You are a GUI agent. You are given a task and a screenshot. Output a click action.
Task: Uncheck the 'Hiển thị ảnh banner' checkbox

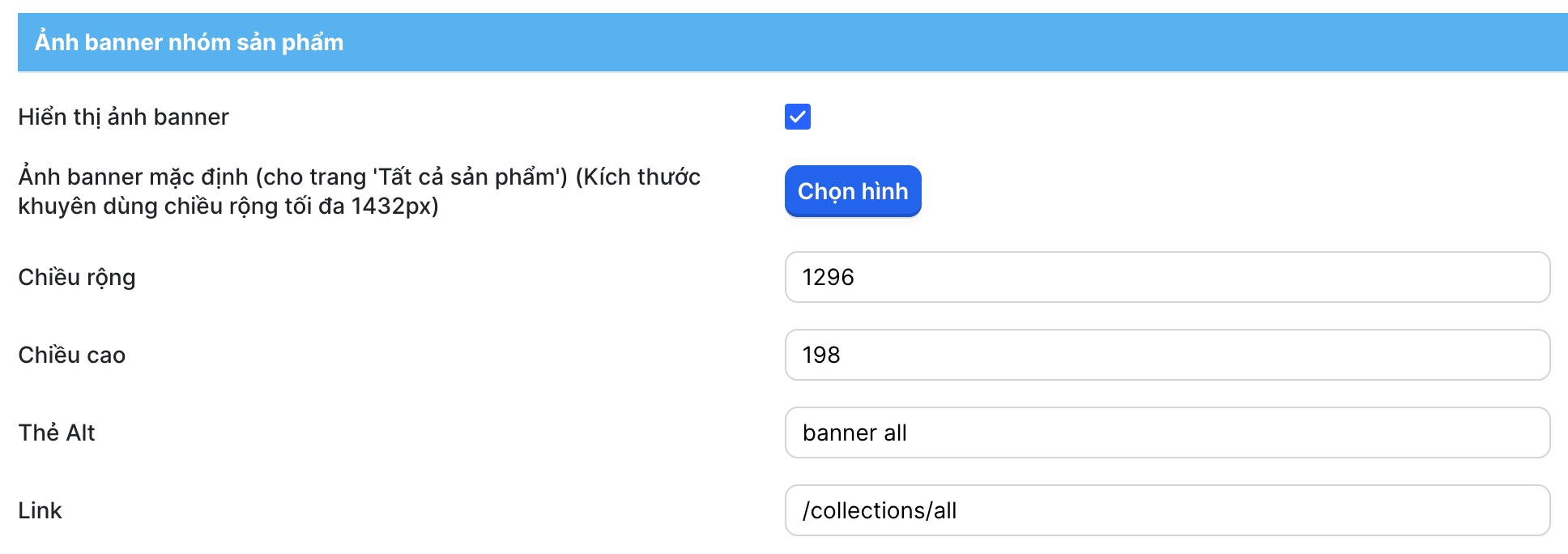(798, 117)
